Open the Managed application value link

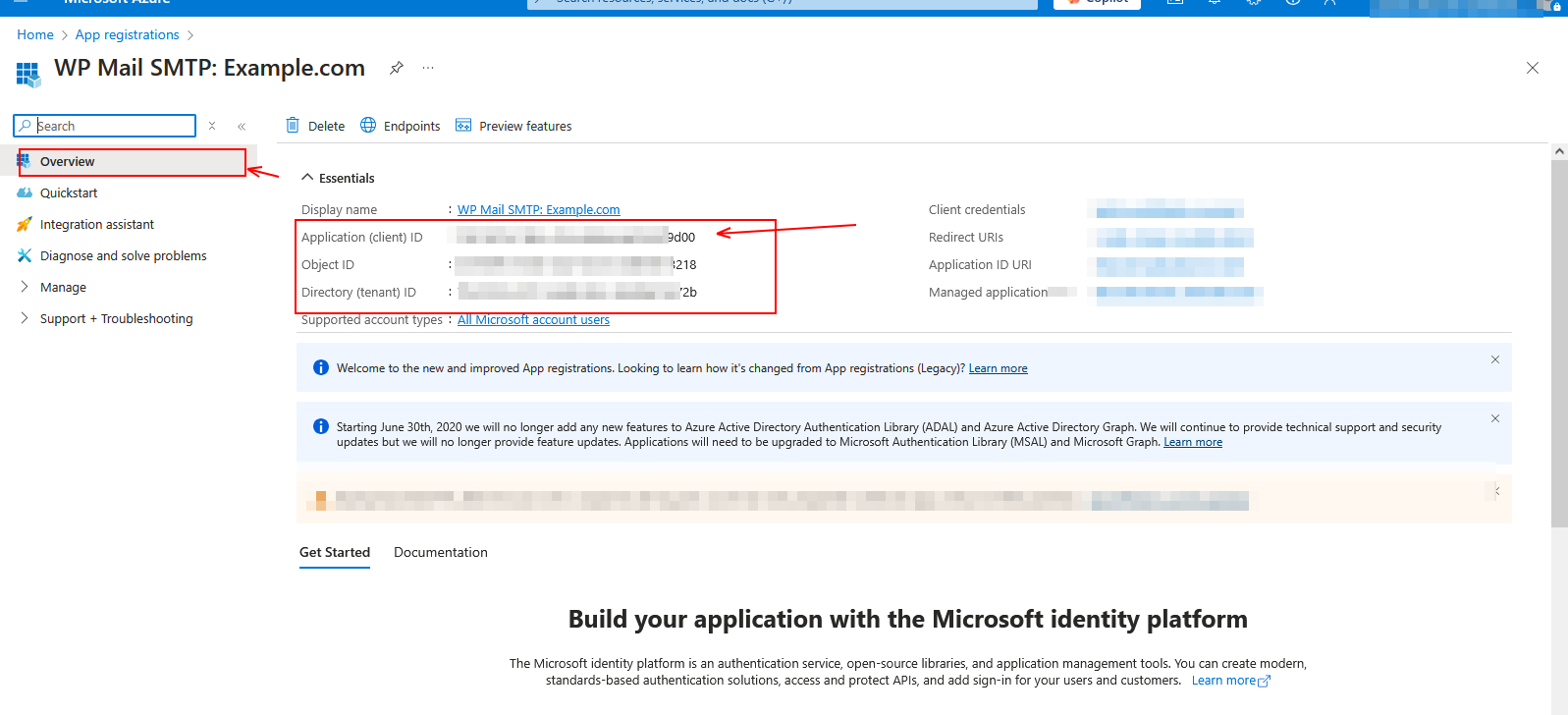pyautogui.click(x=1178, y=293)
